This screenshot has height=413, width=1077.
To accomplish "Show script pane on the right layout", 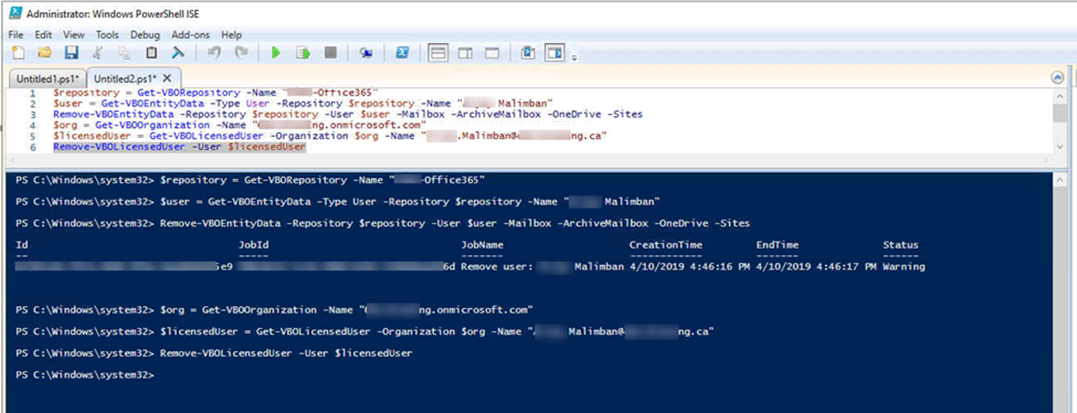I will coord(465,52).
